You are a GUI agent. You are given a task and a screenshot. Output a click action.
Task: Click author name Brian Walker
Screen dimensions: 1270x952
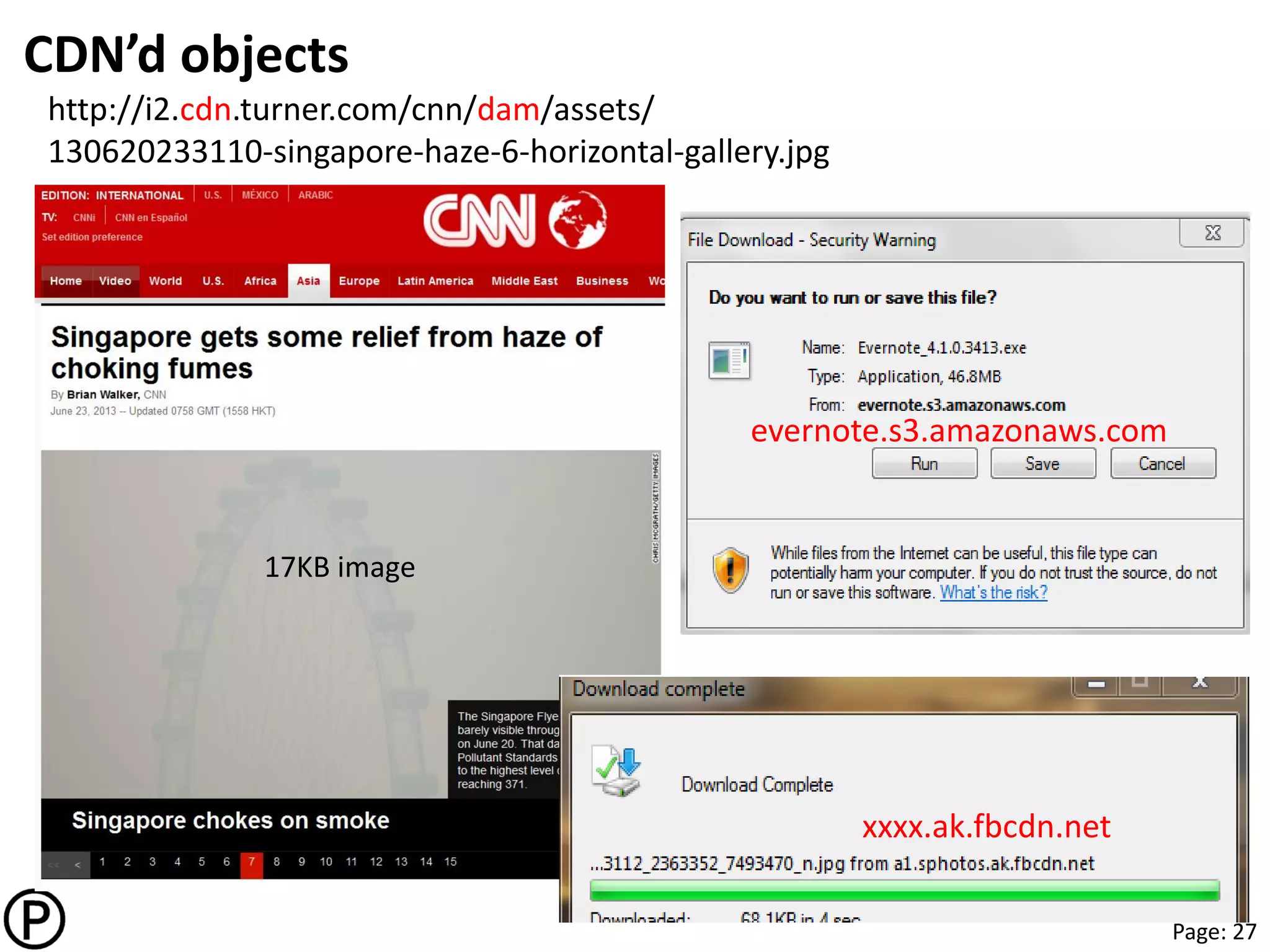point(103,395)
